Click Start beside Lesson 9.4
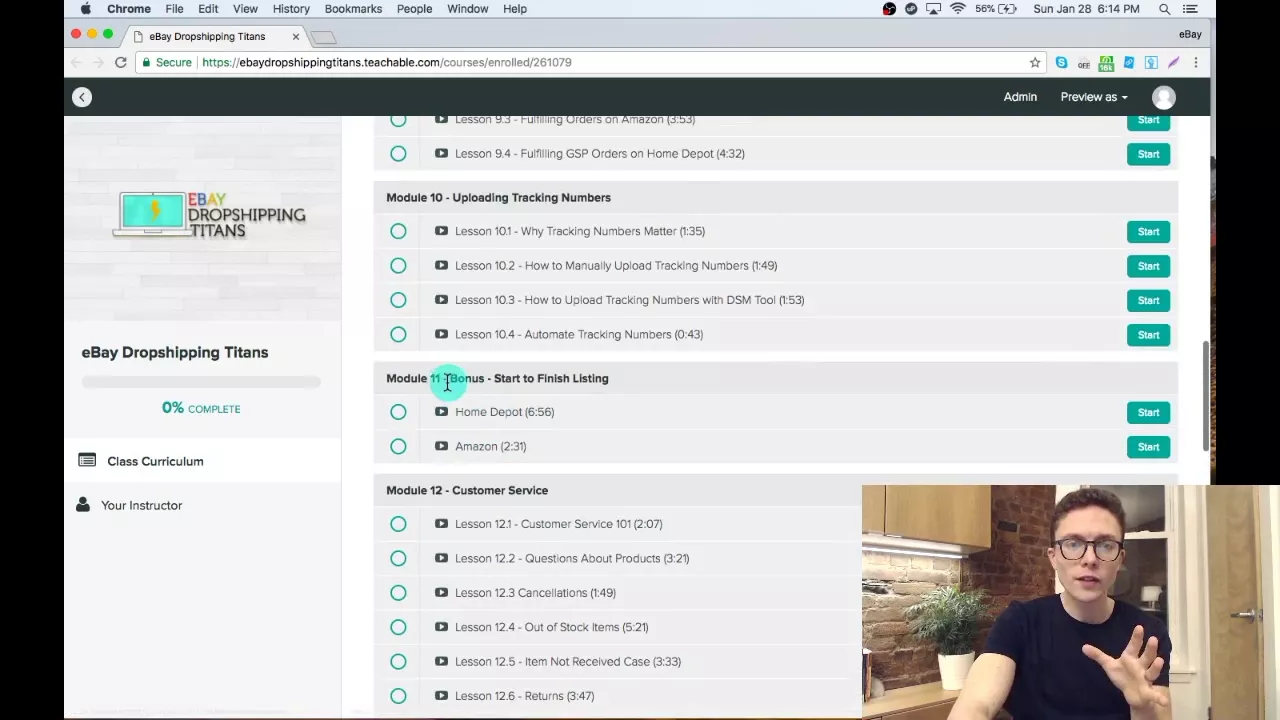This screenshot has height=720, width=1280. pyautogui.click(x=1148, y=154)
